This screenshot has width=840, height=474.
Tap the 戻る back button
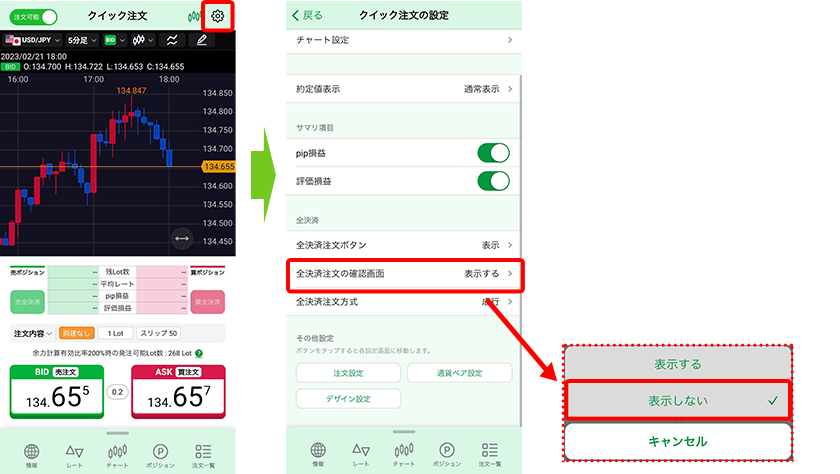[308, 16]
